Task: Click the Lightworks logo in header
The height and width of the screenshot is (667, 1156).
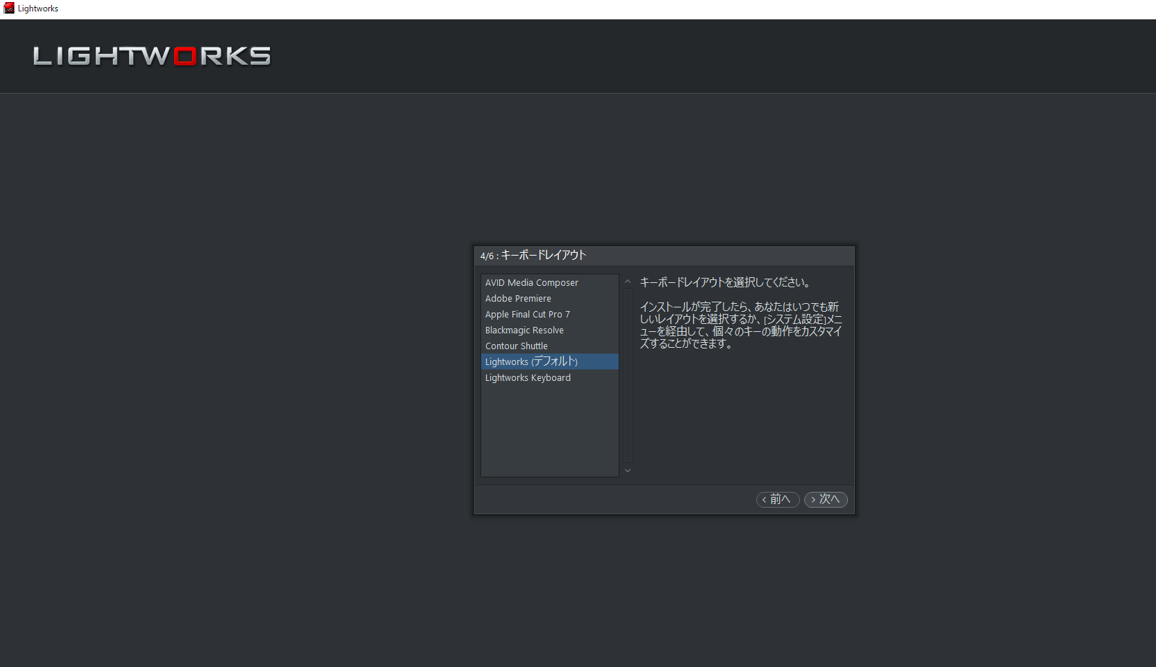Action: [x=152, y=56]
